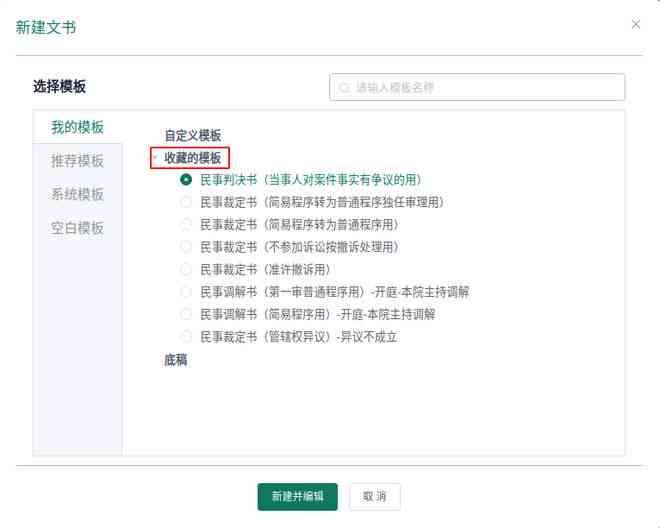
Task: Select radio 民事裁定书（简易程序转为普通程序独任审理用）
Action: 186,202
